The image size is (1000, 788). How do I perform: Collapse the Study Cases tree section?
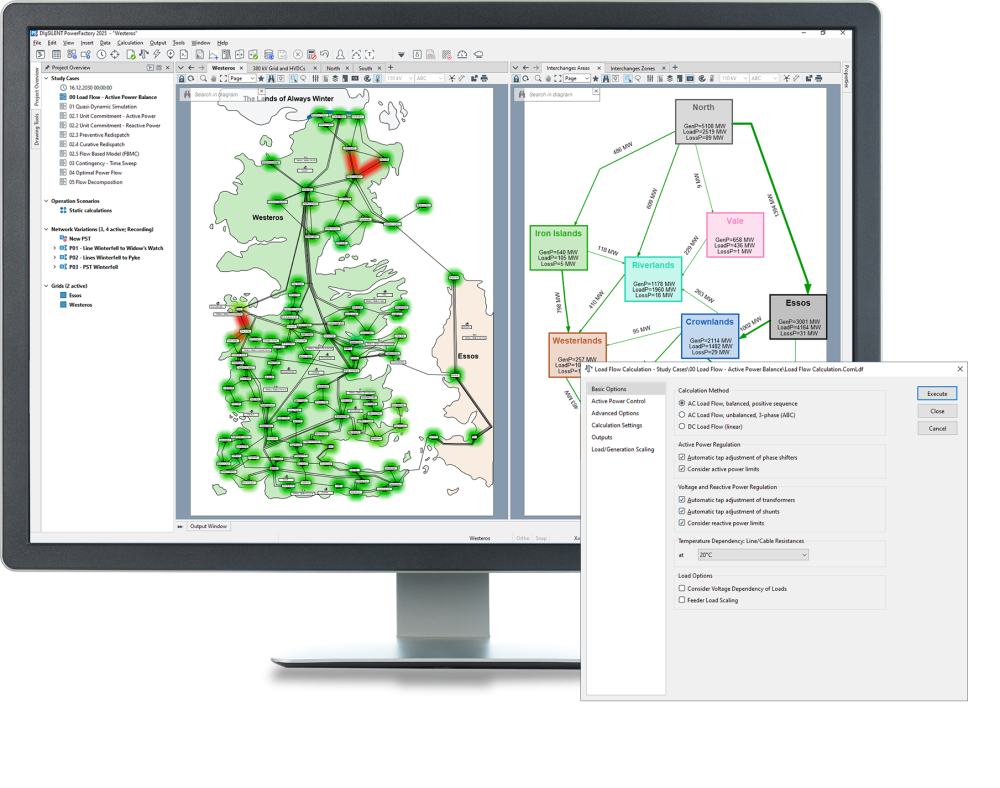(46, 78)
